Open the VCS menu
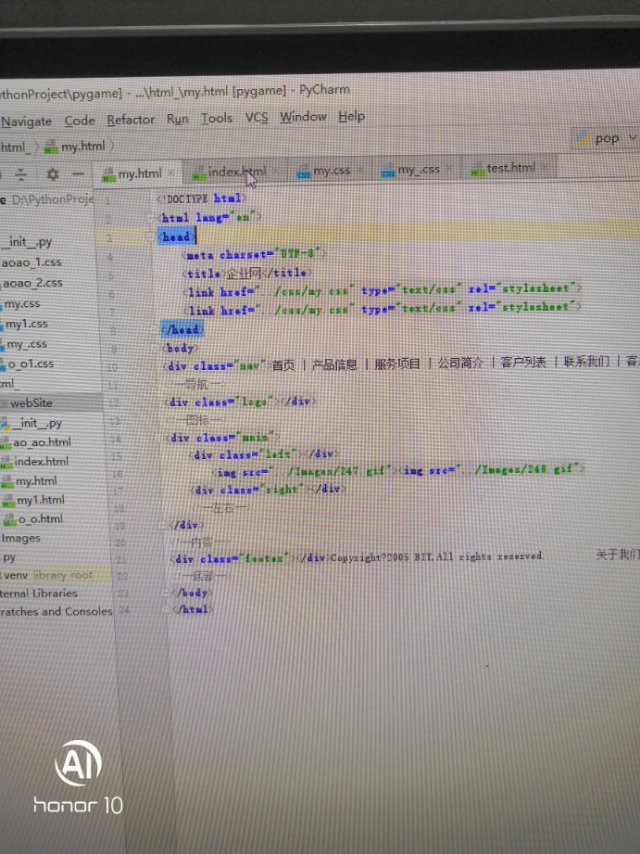This screenshot has width=640, height=854. coord(257,117)
